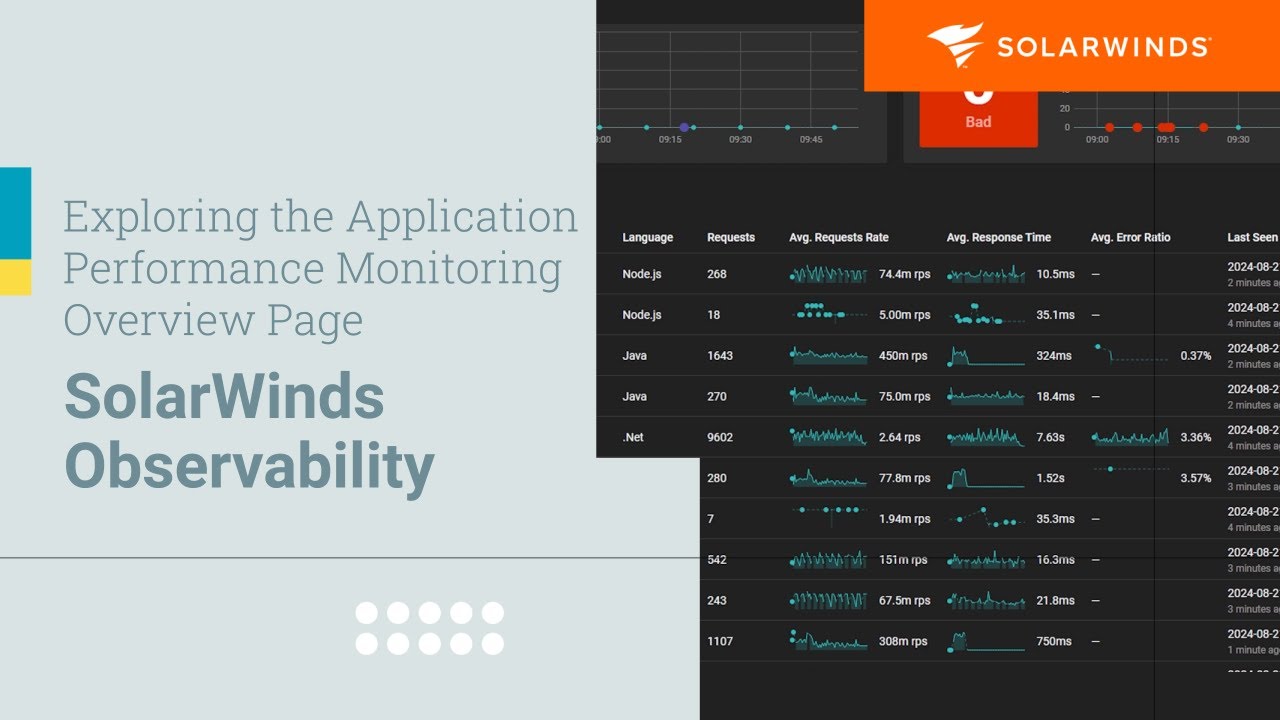The image size is (1280, 720).
Task: Select the 74.4m rps rate value
Action: point(905,274)
